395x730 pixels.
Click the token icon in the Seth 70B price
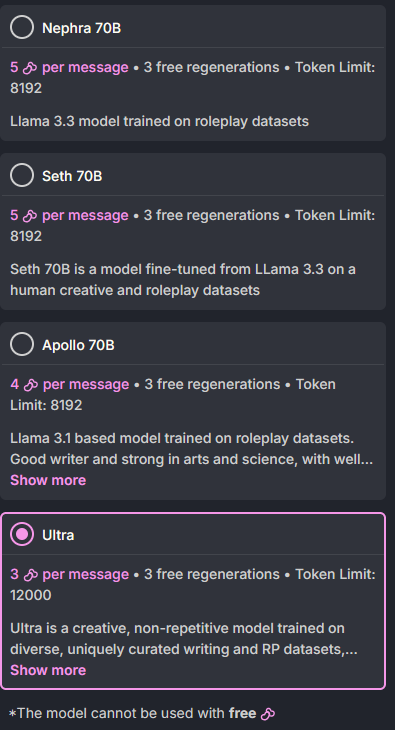coord(30,216)
